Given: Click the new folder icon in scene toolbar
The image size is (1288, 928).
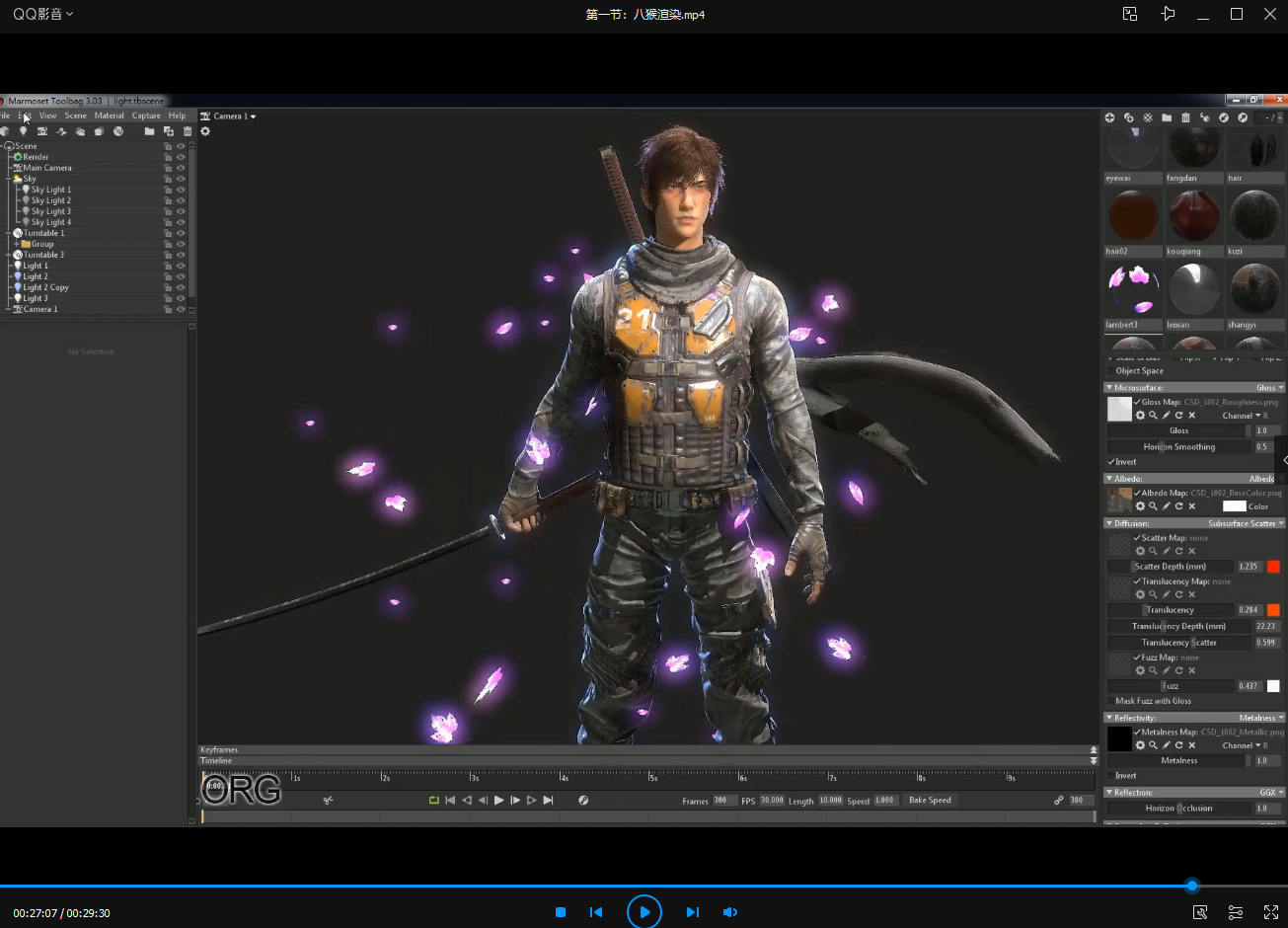Looking at the screenshot, I should [149, 131].
